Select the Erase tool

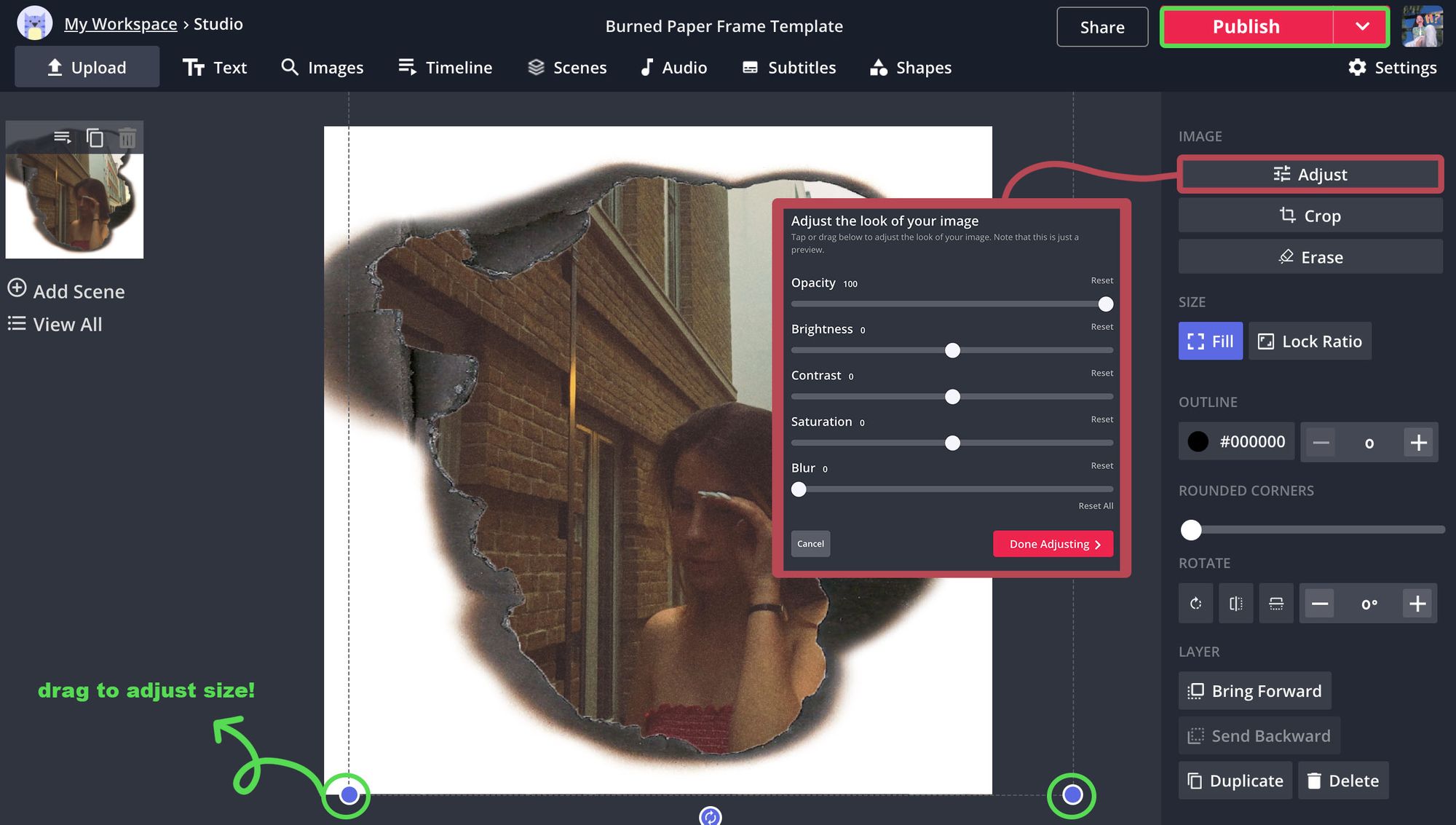1310,257
